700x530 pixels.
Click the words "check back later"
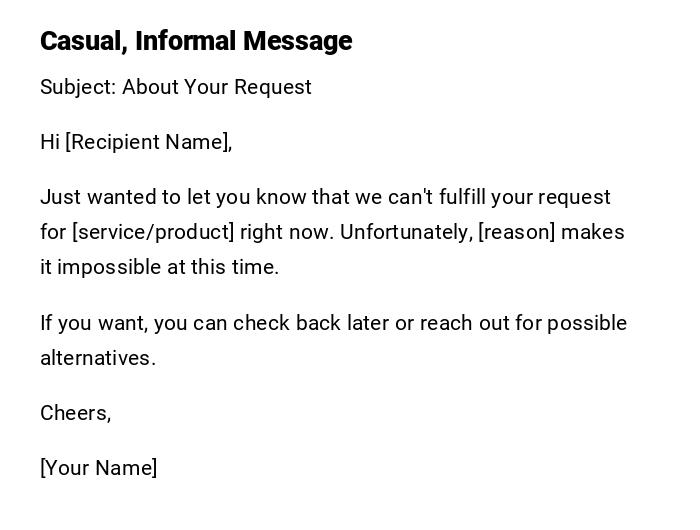(x=311, y=323)
